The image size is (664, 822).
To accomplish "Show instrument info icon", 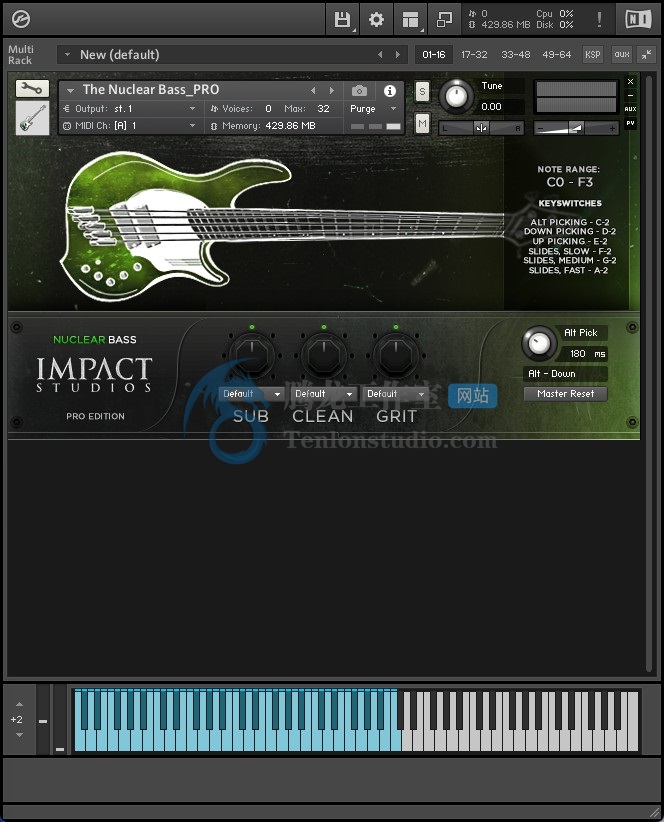I will (x=389, y=91).
